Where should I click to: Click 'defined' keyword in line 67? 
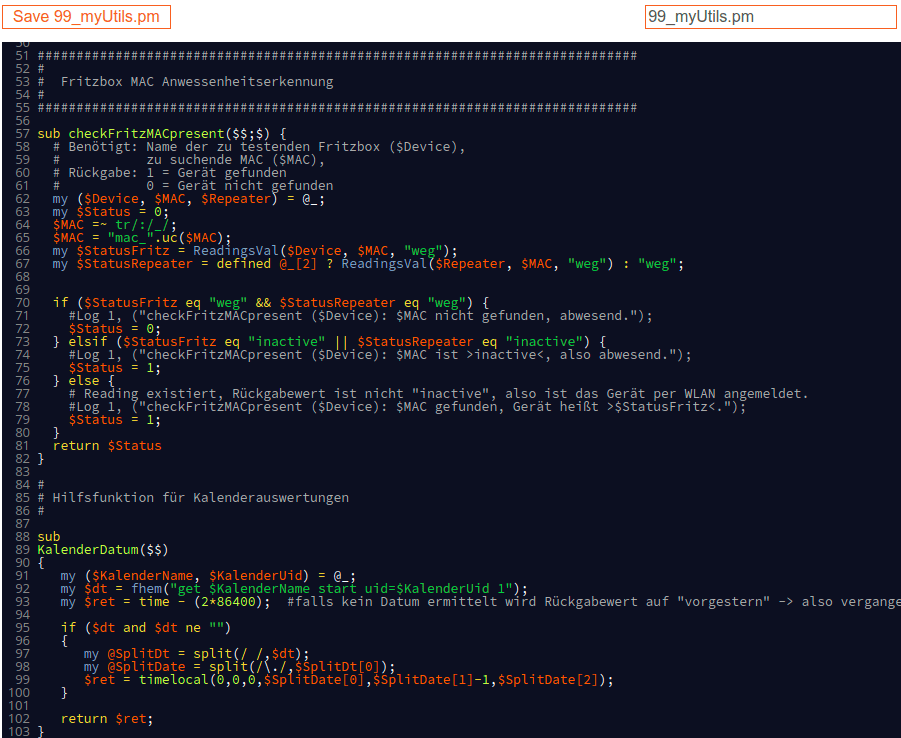coord(244,264)
